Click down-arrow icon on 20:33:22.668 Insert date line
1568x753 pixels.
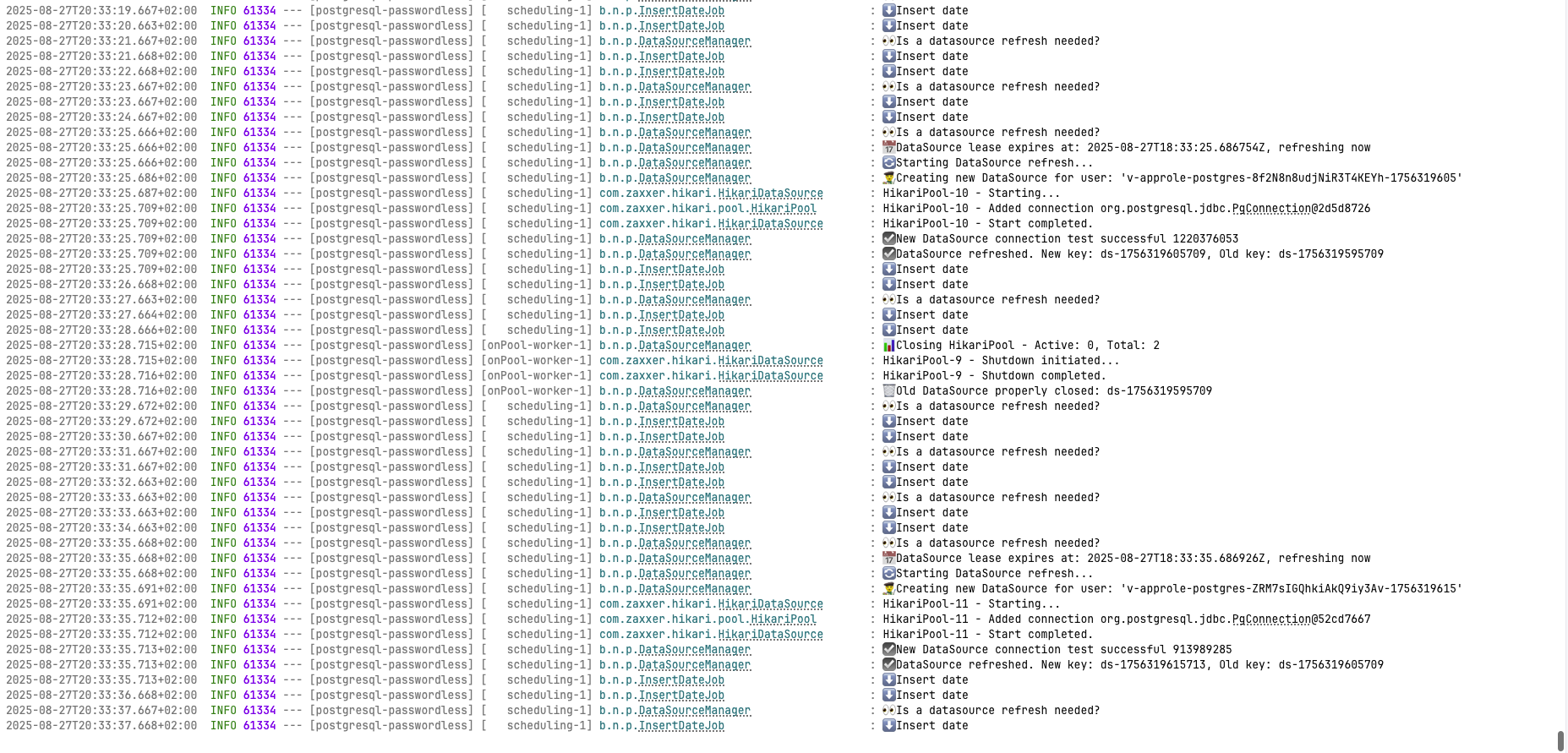click(x=888, y=71)
